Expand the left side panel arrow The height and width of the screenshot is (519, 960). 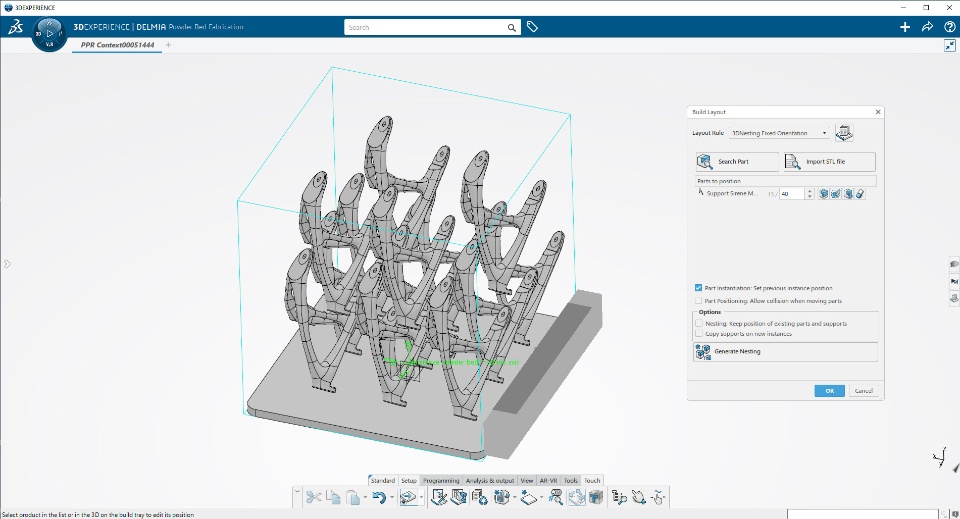(x=7, y=264)
